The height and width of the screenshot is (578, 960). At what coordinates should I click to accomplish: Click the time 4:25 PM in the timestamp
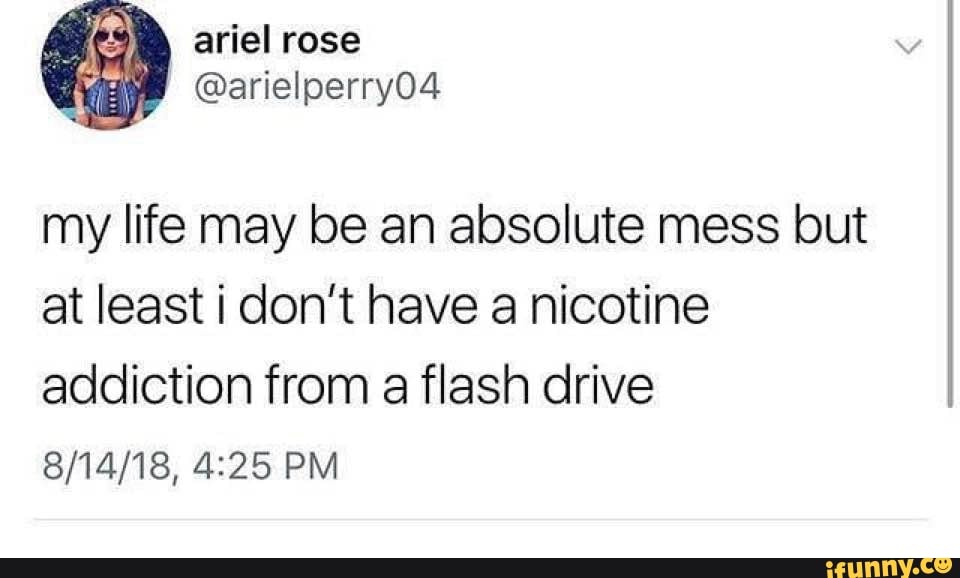[265, 466]
